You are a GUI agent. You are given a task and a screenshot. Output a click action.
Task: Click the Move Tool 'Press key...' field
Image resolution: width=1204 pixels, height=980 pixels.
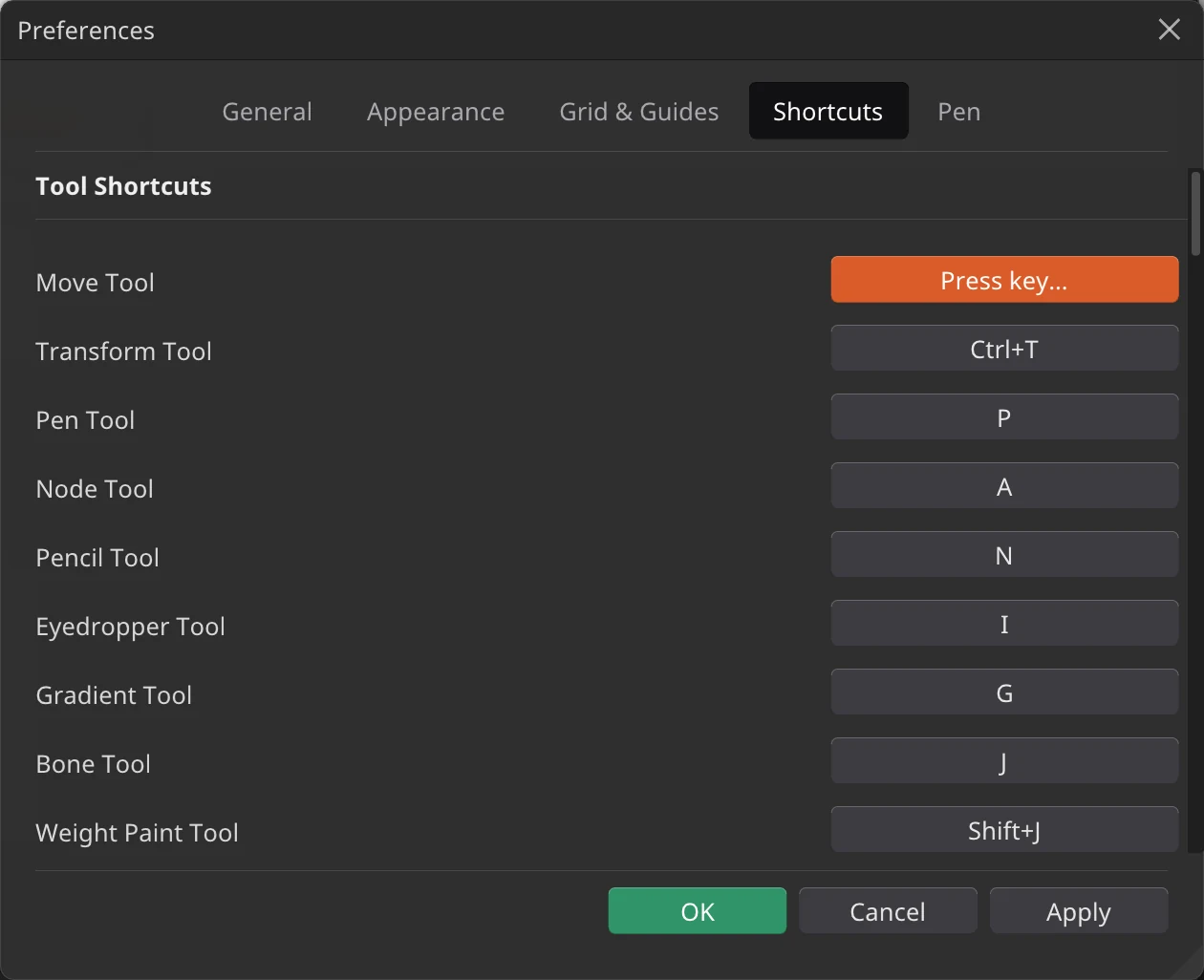pos(1004,280)
